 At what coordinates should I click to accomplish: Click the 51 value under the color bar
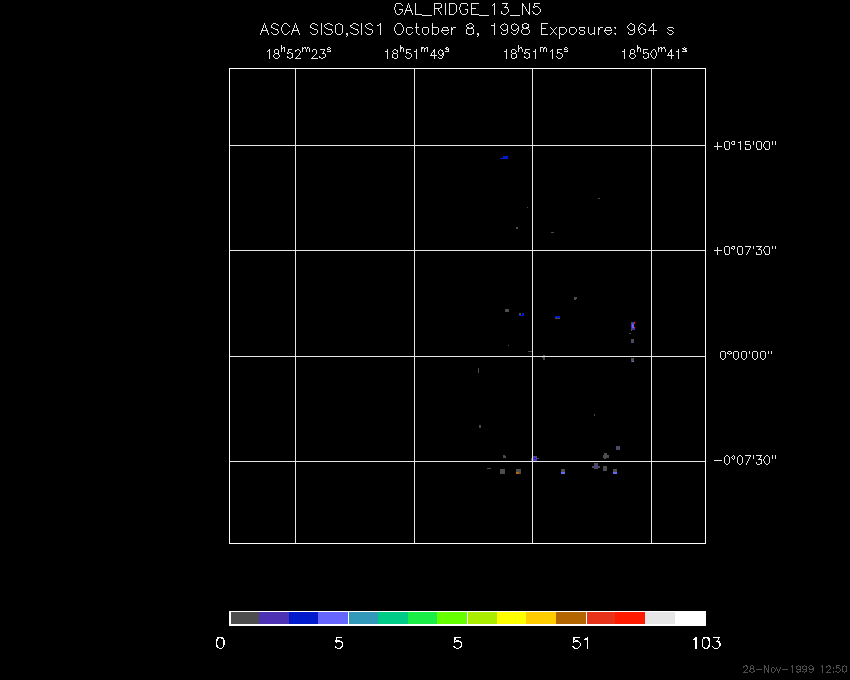tap(581, 643)
